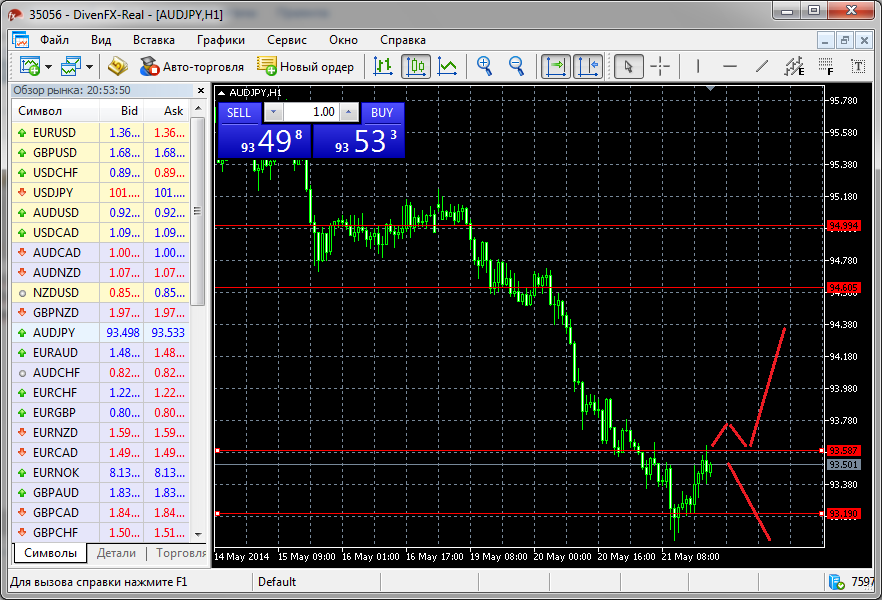Collapse the one-click trading panel triangle

[x=221, y=93]
